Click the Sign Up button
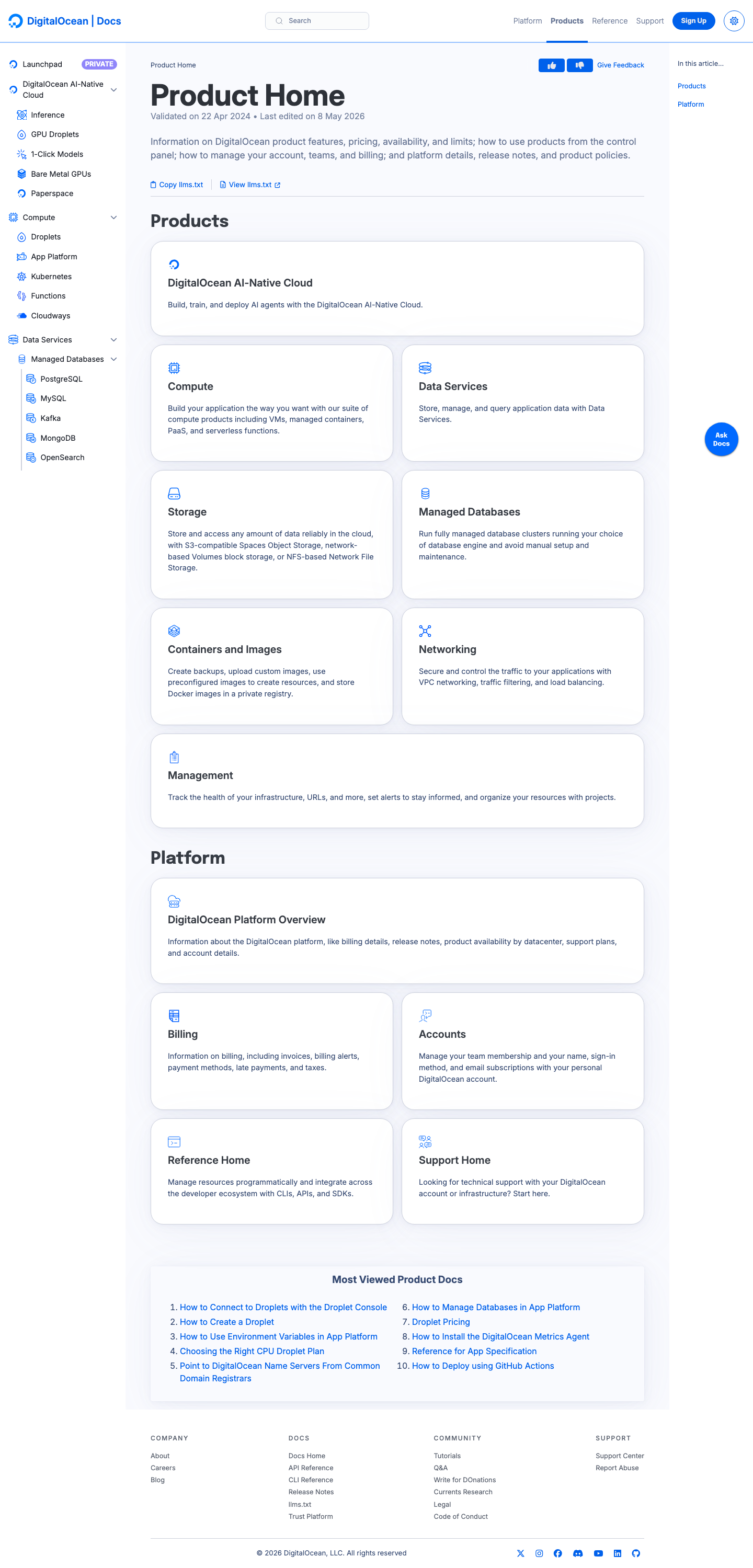The width and height of the screenshot is (753, 1568). 693,21
